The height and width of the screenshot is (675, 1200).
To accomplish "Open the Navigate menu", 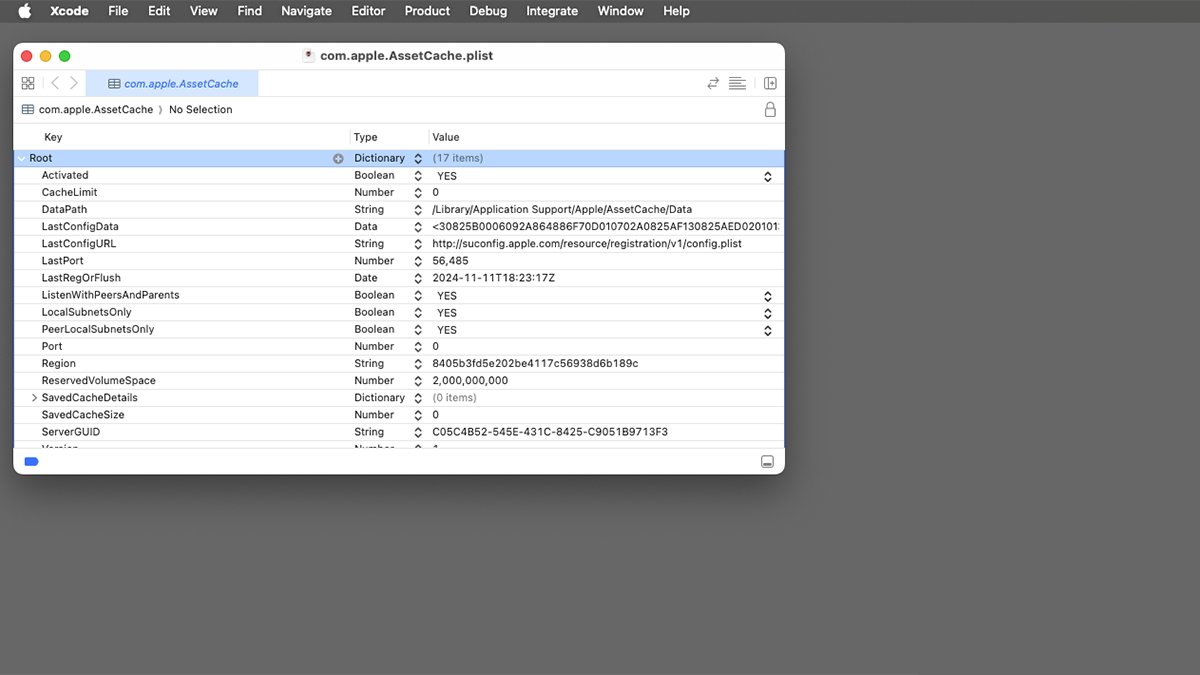I will pyautogui.click(x=306, y=11).
